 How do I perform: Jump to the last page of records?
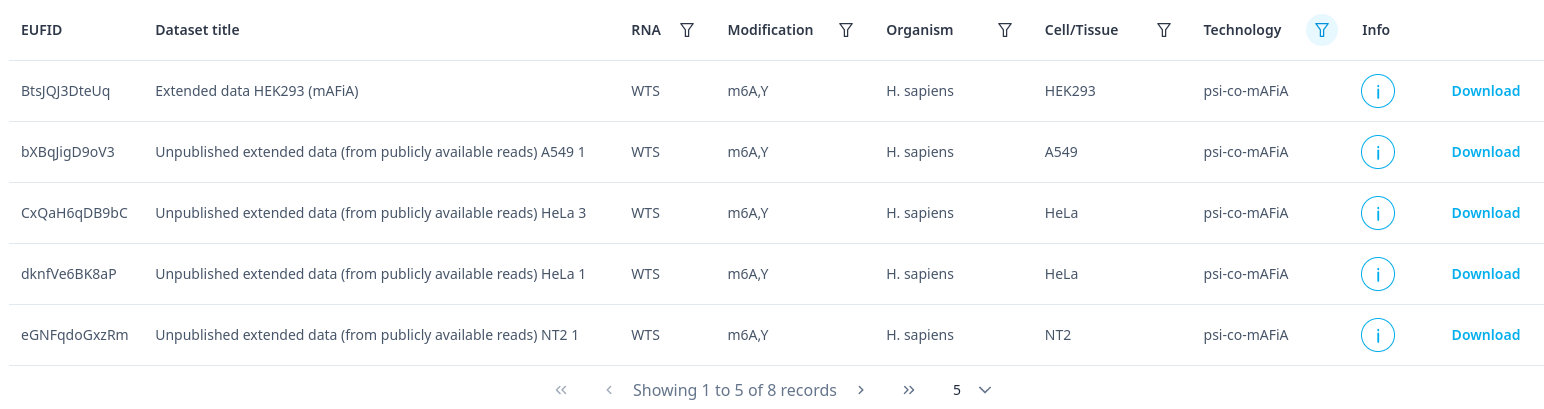909,390
